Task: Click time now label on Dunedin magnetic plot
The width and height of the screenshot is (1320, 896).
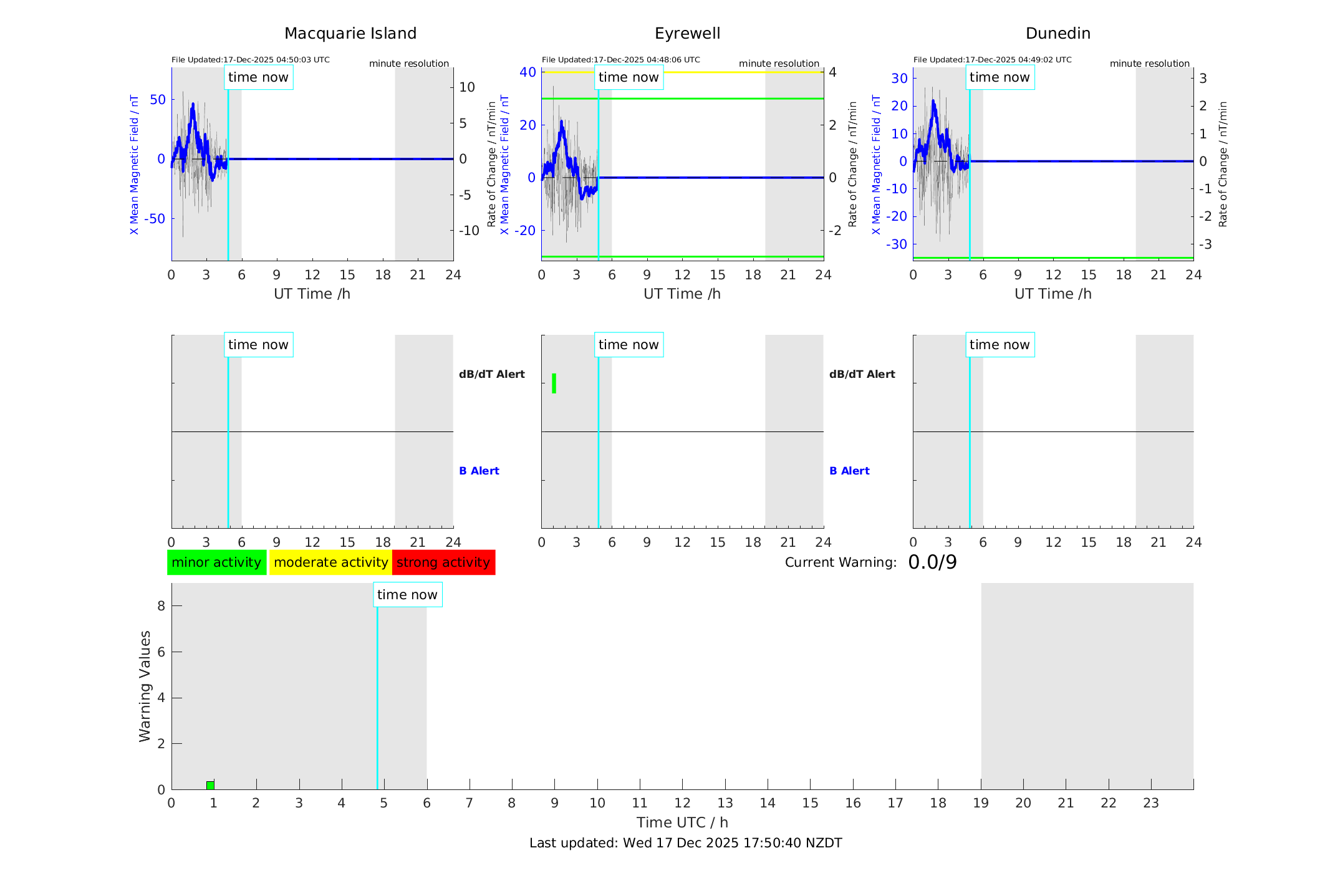Action: 1000,77
